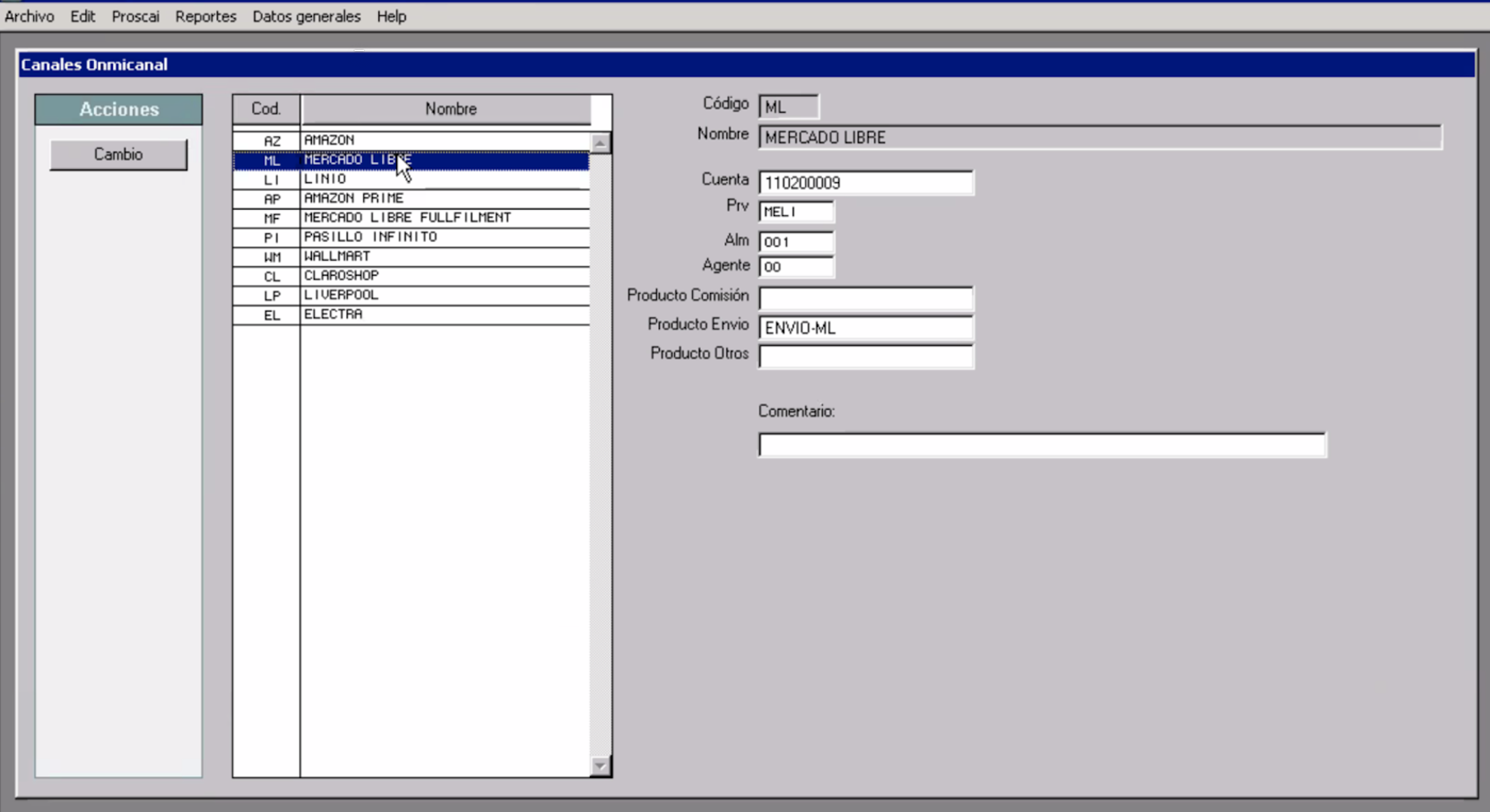Select the AMAZON row
Image resolution: width=1490 pixels, height=812 pixels.
tap(411, 141)
